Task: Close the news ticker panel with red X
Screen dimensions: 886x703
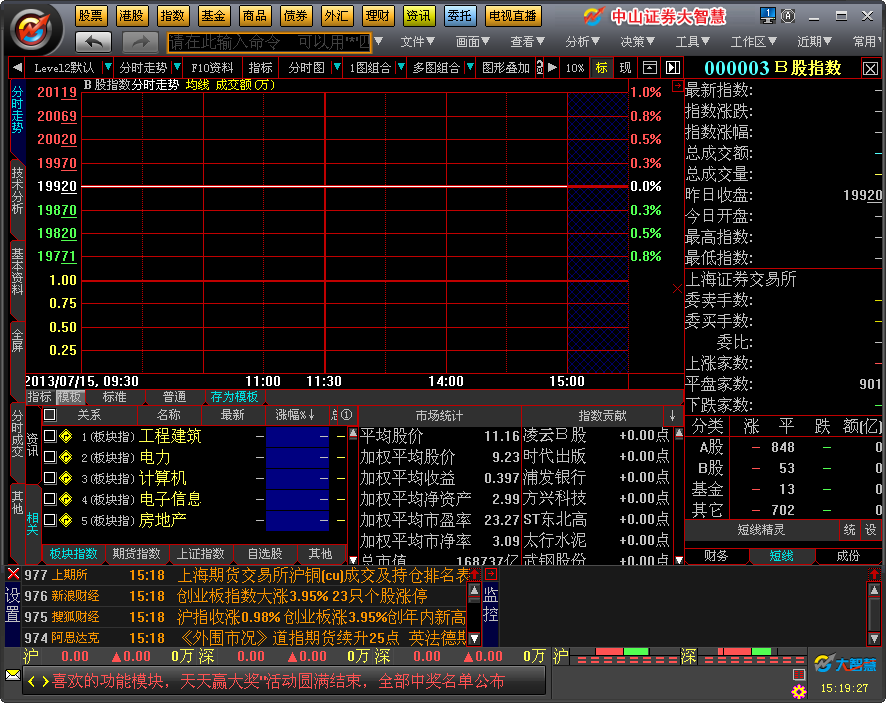Action: point(13,574)
